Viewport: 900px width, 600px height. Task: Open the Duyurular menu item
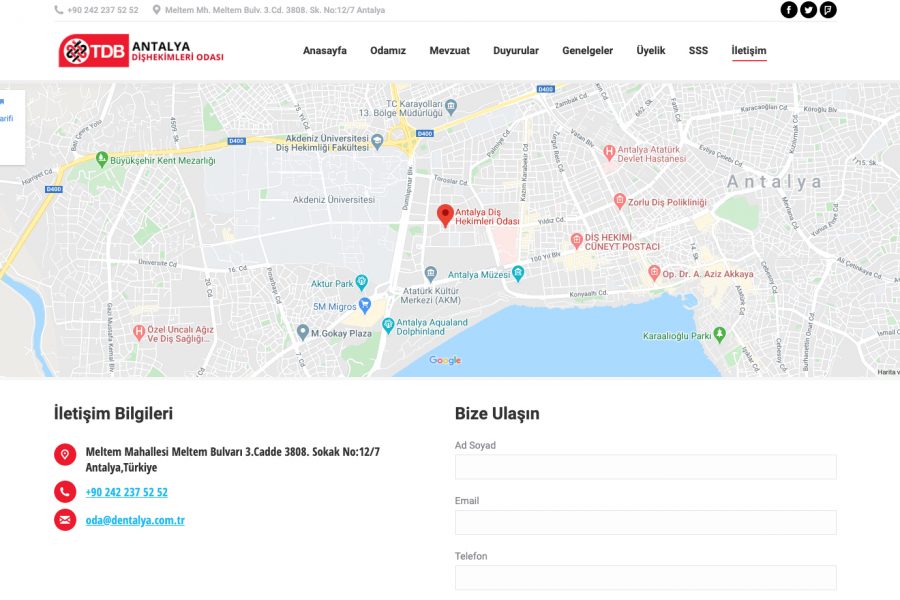point(516,51)
